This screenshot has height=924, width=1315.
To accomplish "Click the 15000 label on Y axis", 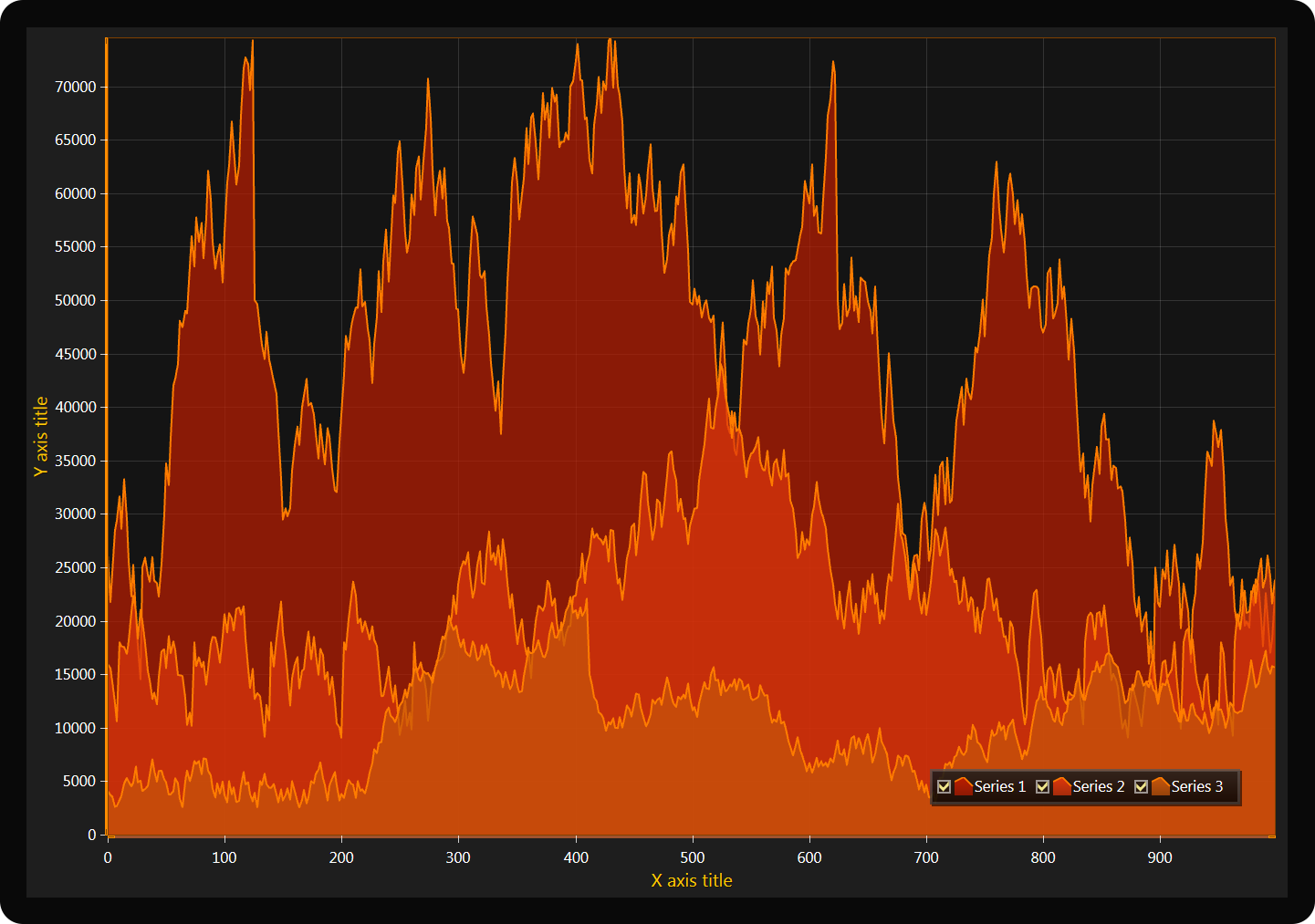I will 75,674.
